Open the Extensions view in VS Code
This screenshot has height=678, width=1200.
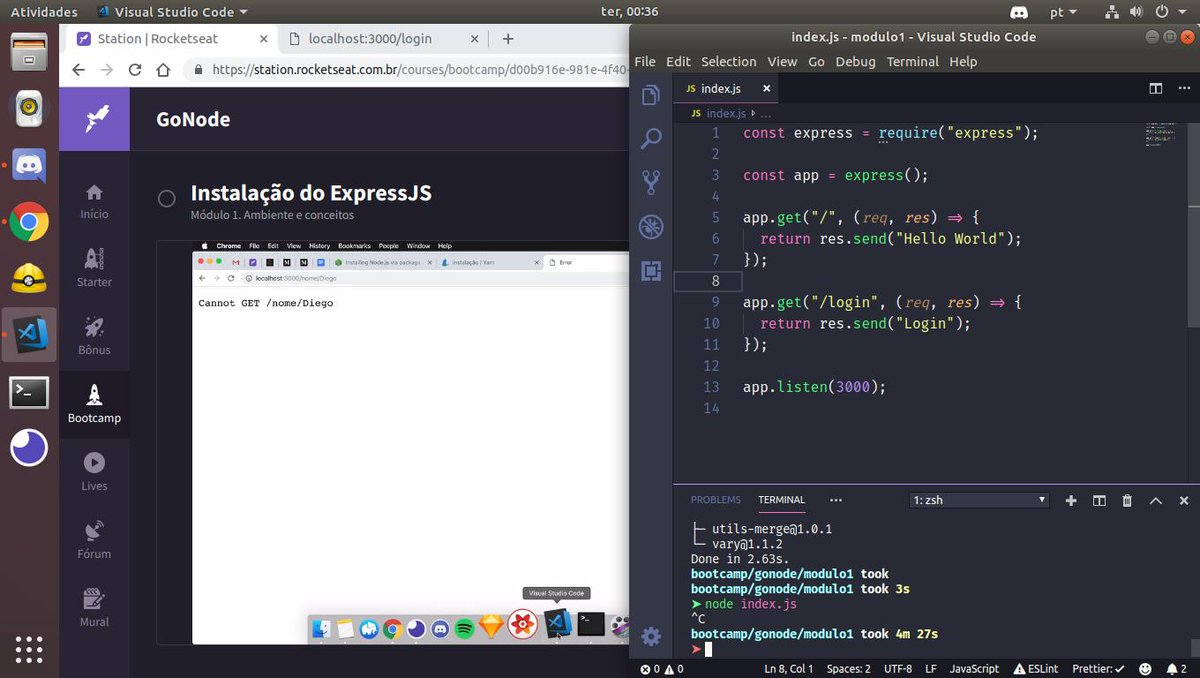651,270
